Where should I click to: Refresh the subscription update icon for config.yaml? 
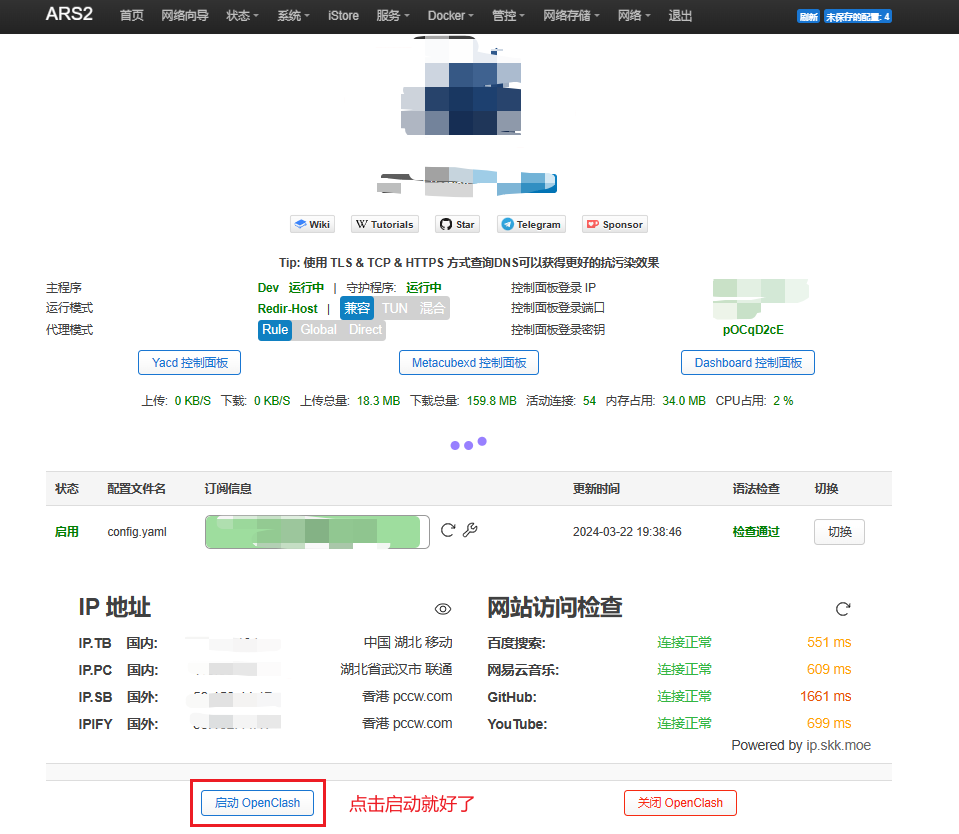[x=448, y=530]
